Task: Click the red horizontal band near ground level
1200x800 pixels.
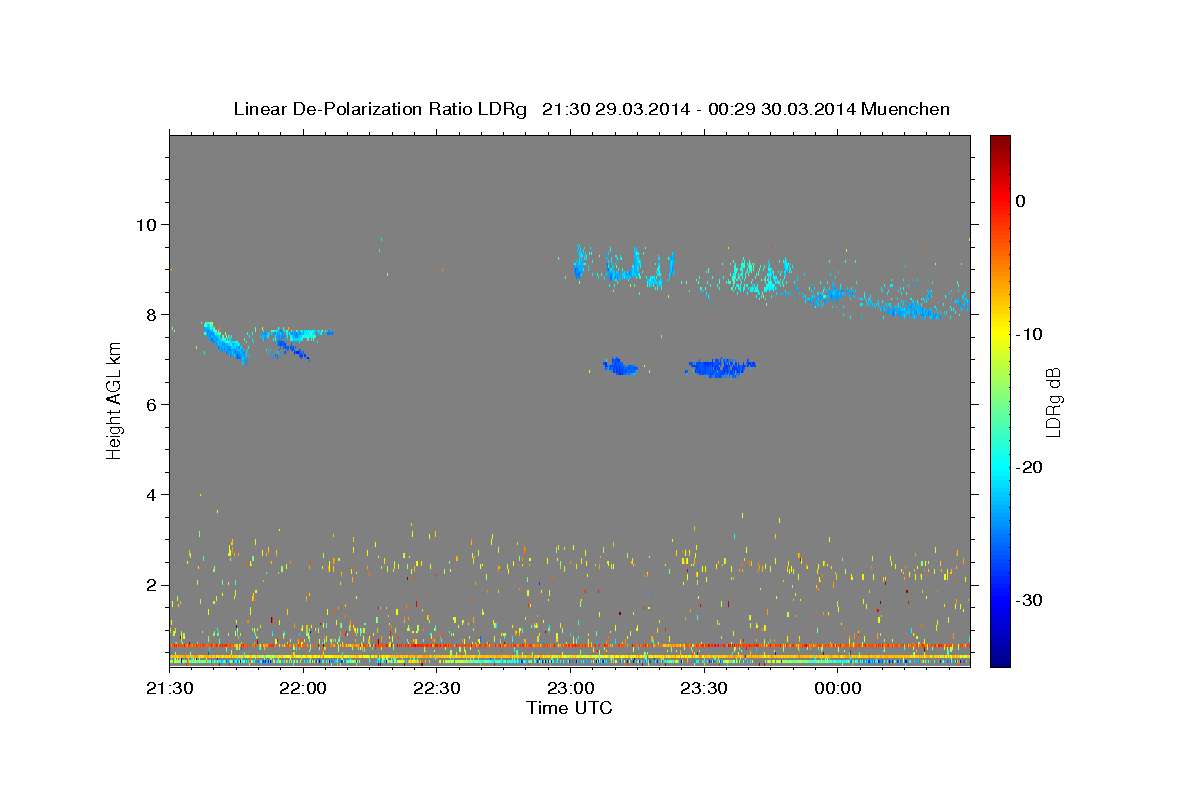Action: point(570,646)
